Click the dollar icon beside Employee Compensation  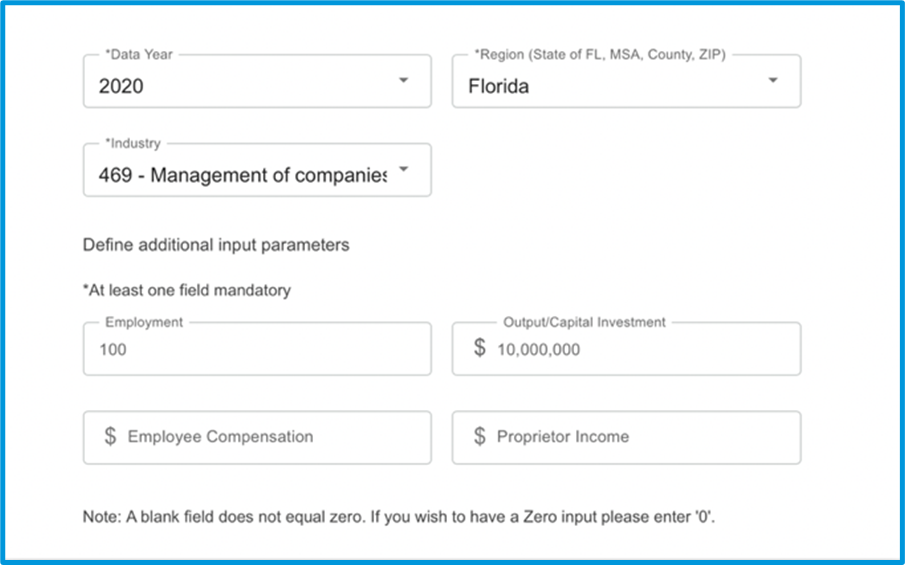pyautogui.click(x=110, y=436)
